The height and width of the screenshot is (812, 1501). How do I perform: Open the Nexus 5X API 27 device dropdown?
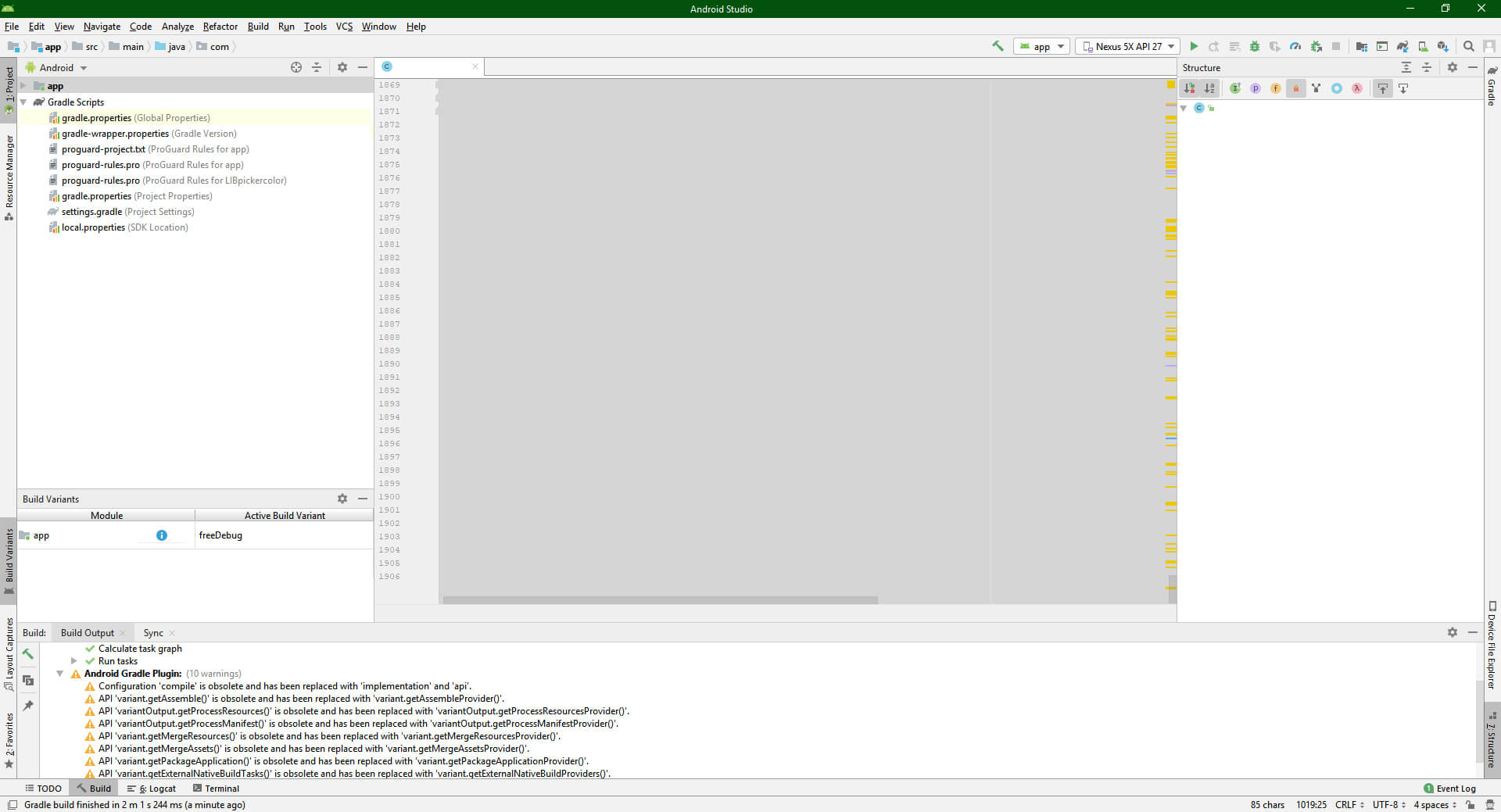point(1127,46)
